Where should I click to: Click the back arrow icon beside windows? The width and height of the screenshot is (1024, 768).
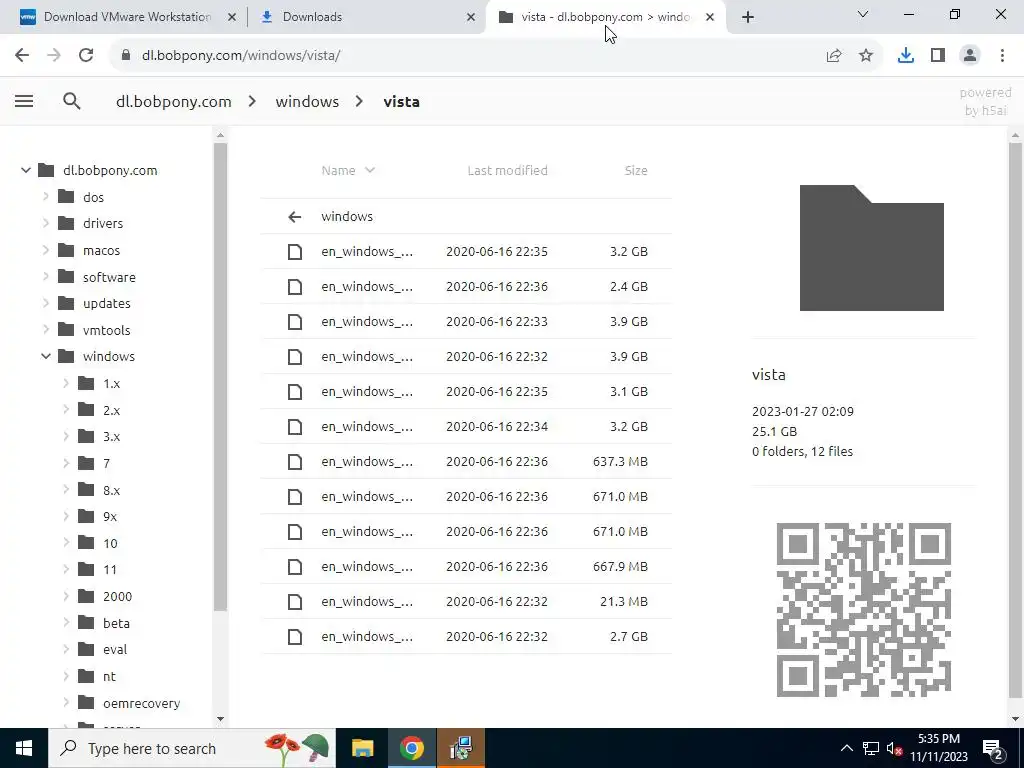[295, 217]
